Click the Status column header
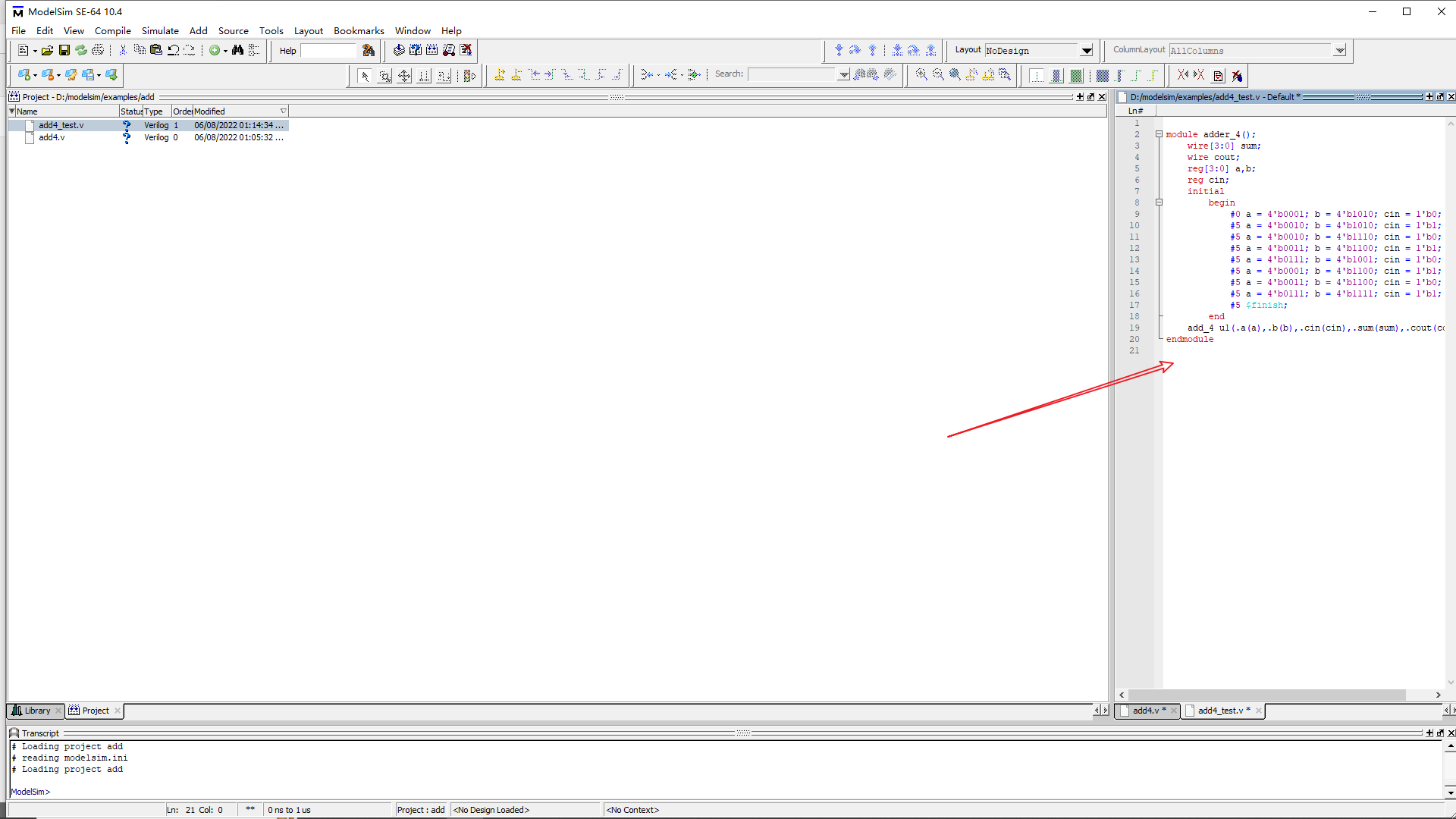Screen dimensions: 1456x819 click(x=131, y=111)
